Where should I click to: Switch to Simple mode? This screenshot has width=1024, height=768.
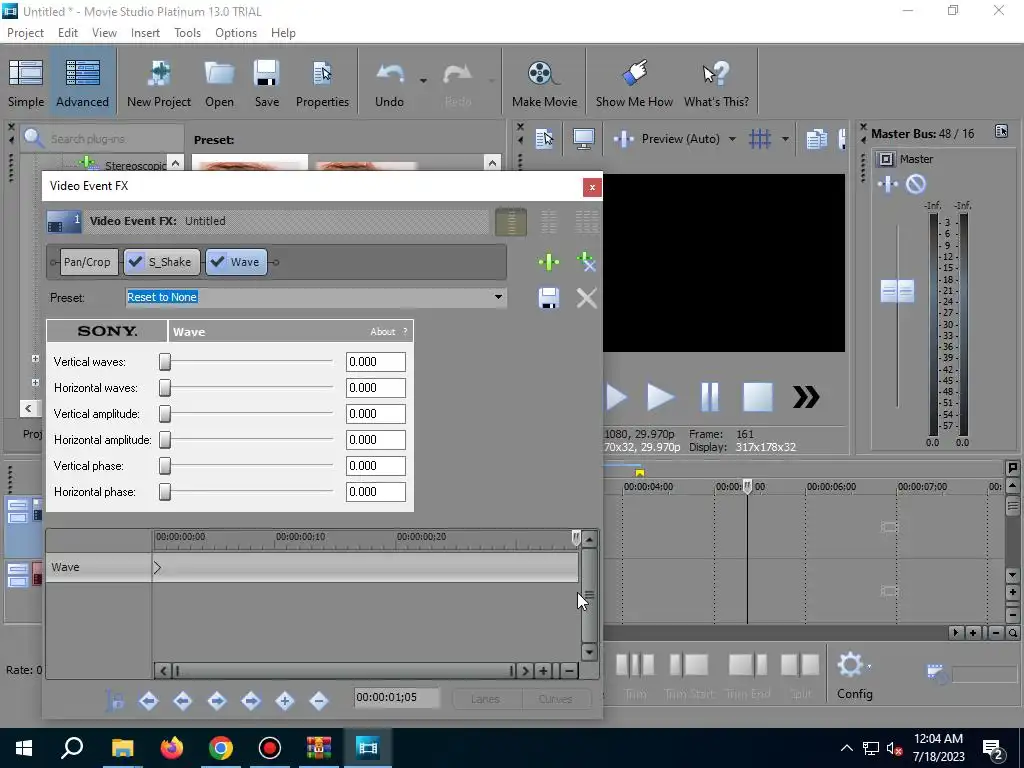[x=26, y=84]
